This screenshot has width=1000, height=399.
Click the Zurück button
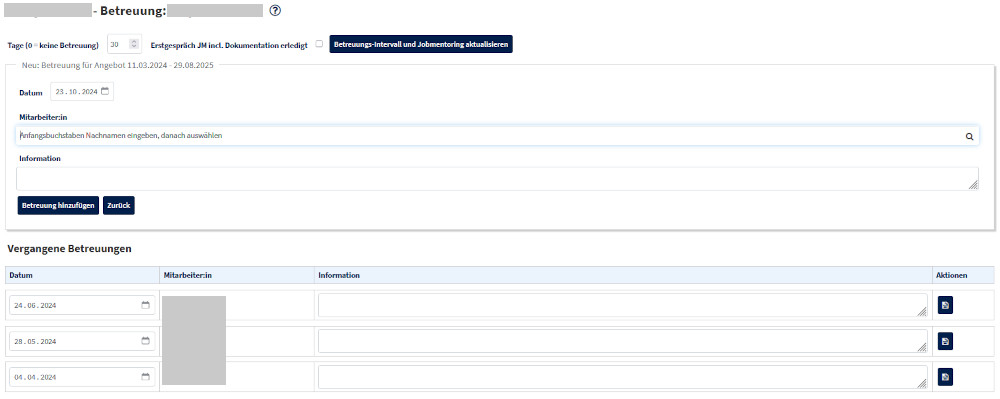coord(119,206)
